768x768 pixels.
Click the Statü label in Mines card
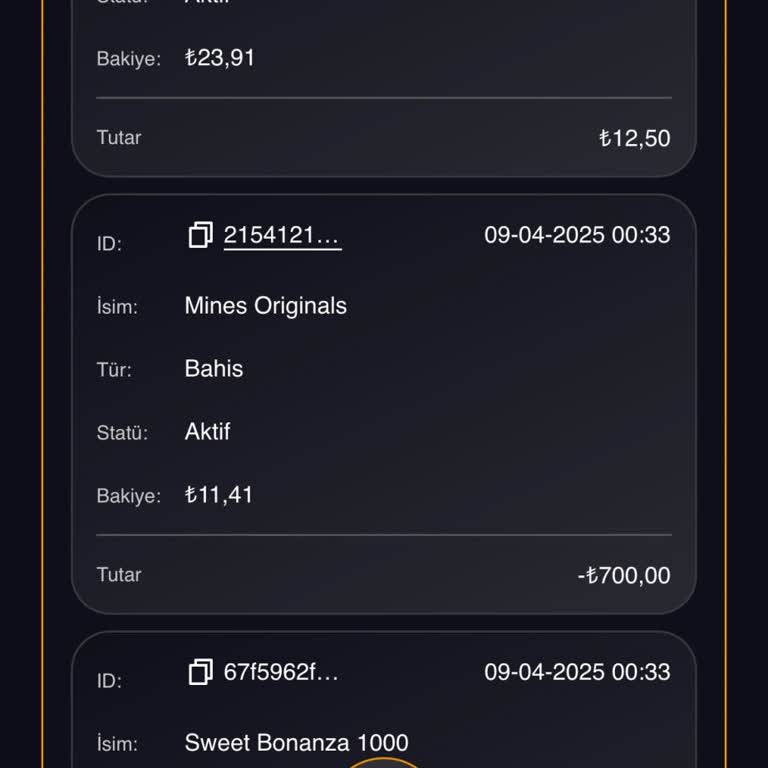122,433
